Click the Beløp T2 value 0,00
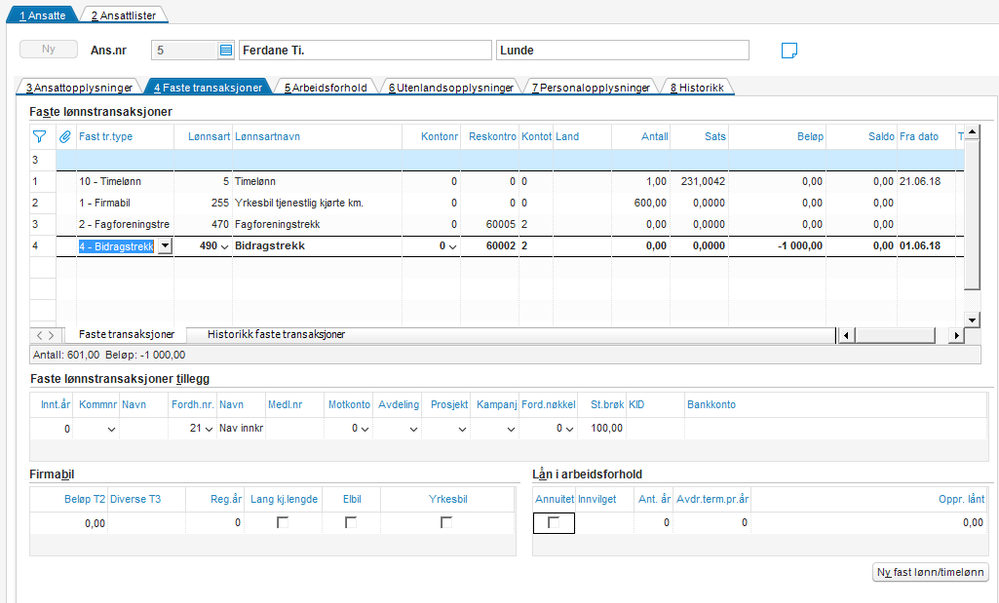Image resolution: width=999 pixels, height=603 pixels. [94, 523]
